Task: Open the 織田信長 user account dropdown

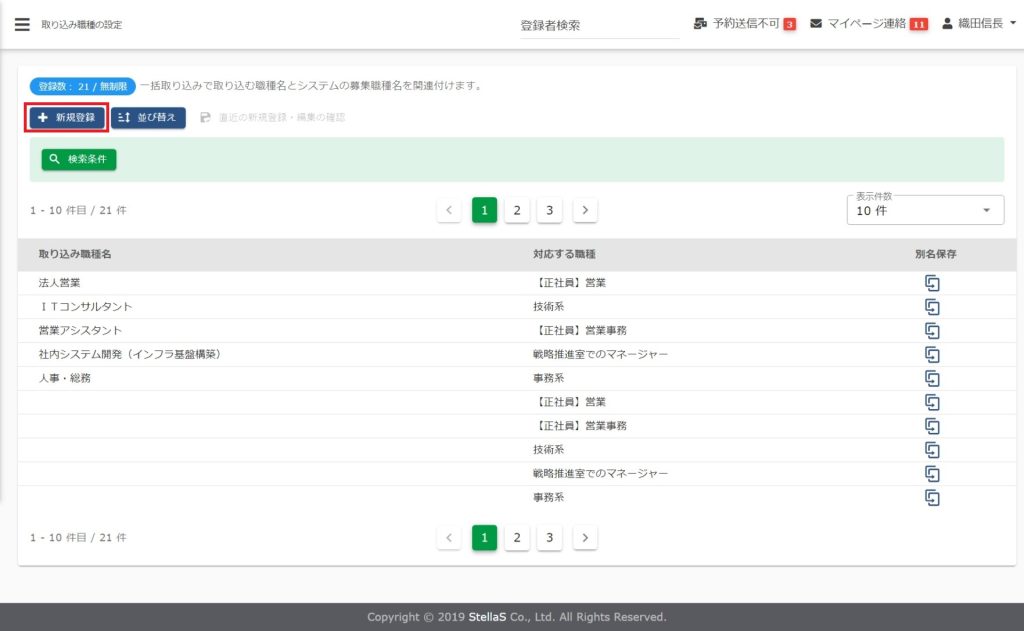Action: tap(979, 24)
